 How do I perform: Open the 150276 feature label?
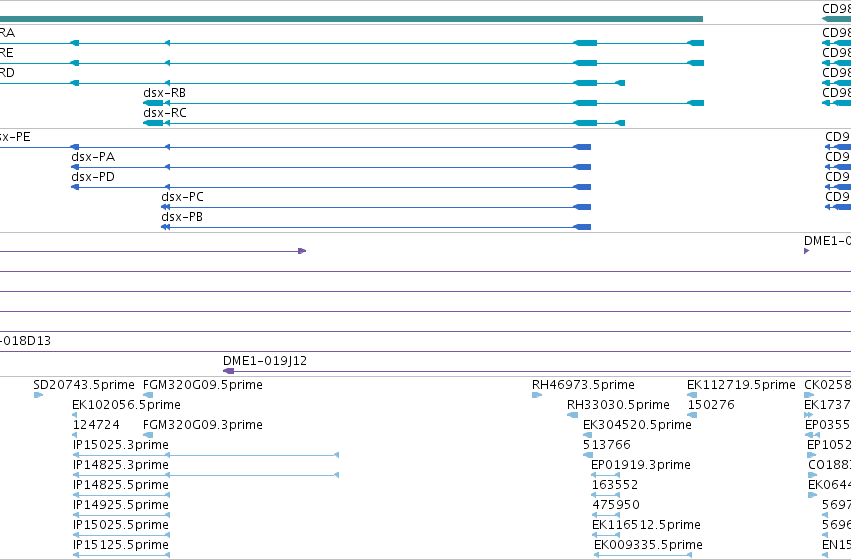(x=712, y=405)
